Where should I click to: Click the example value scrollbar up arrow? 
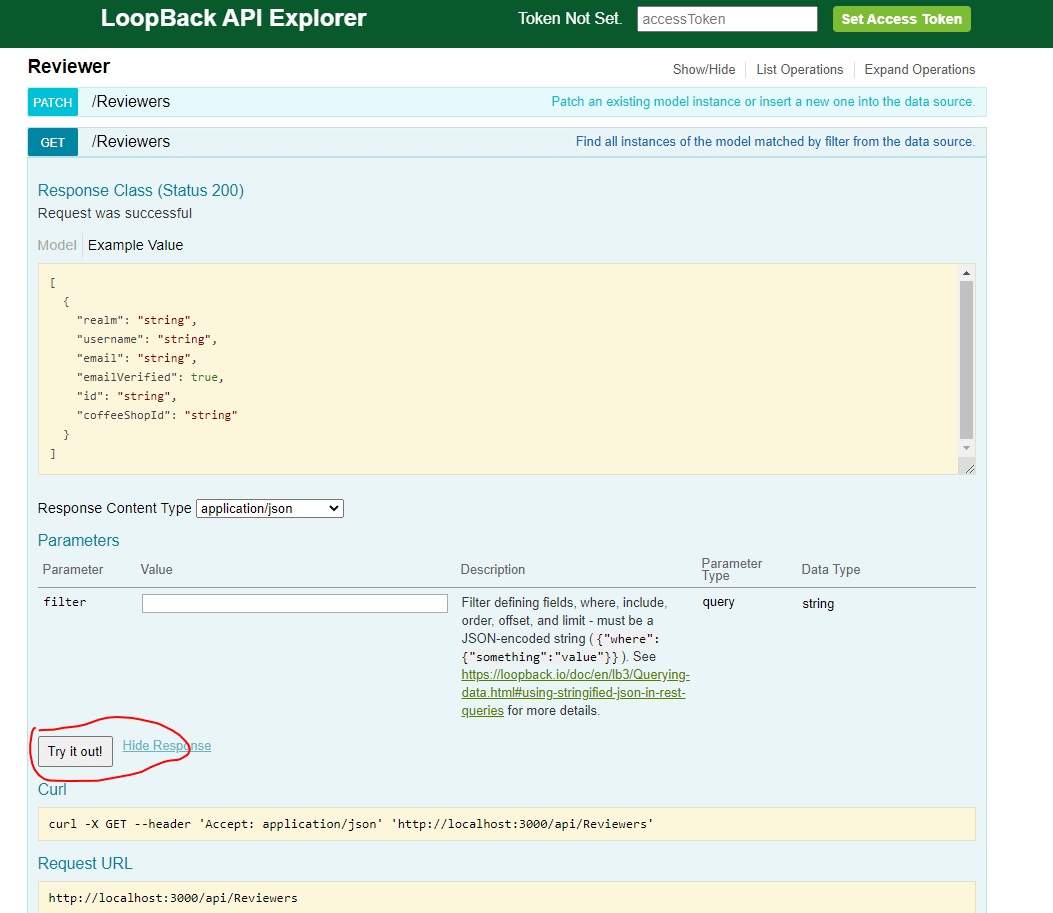point(966,273)
